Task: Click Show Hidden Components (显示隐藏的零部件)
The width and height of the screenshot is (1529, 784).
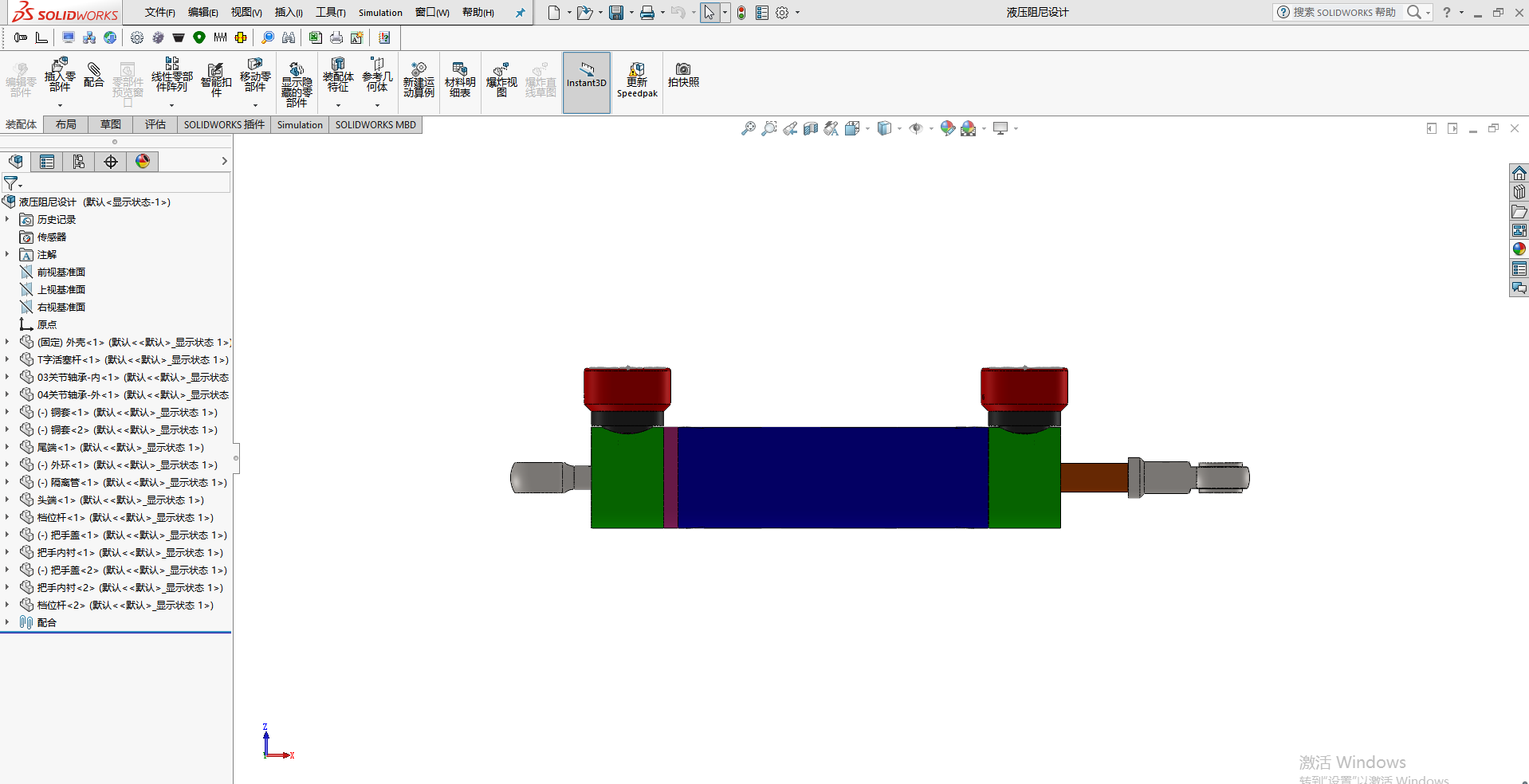Action: (296, 84)
